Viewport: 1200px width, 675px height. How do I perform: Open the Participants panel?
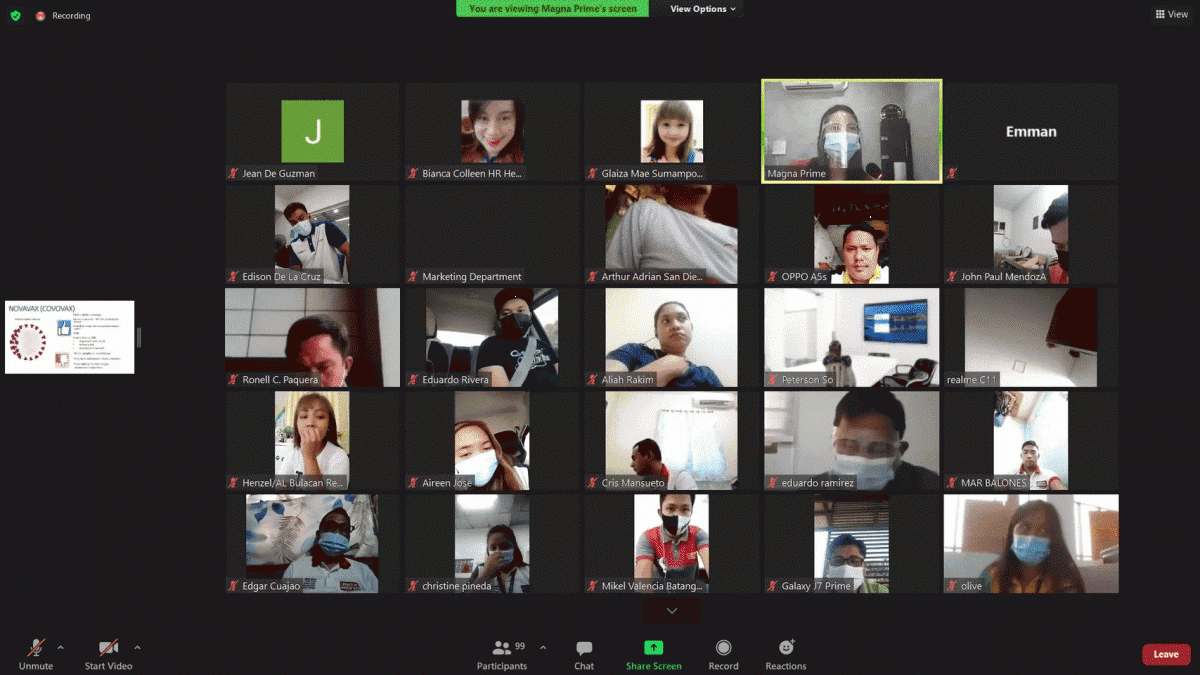[x=502, y=654]
